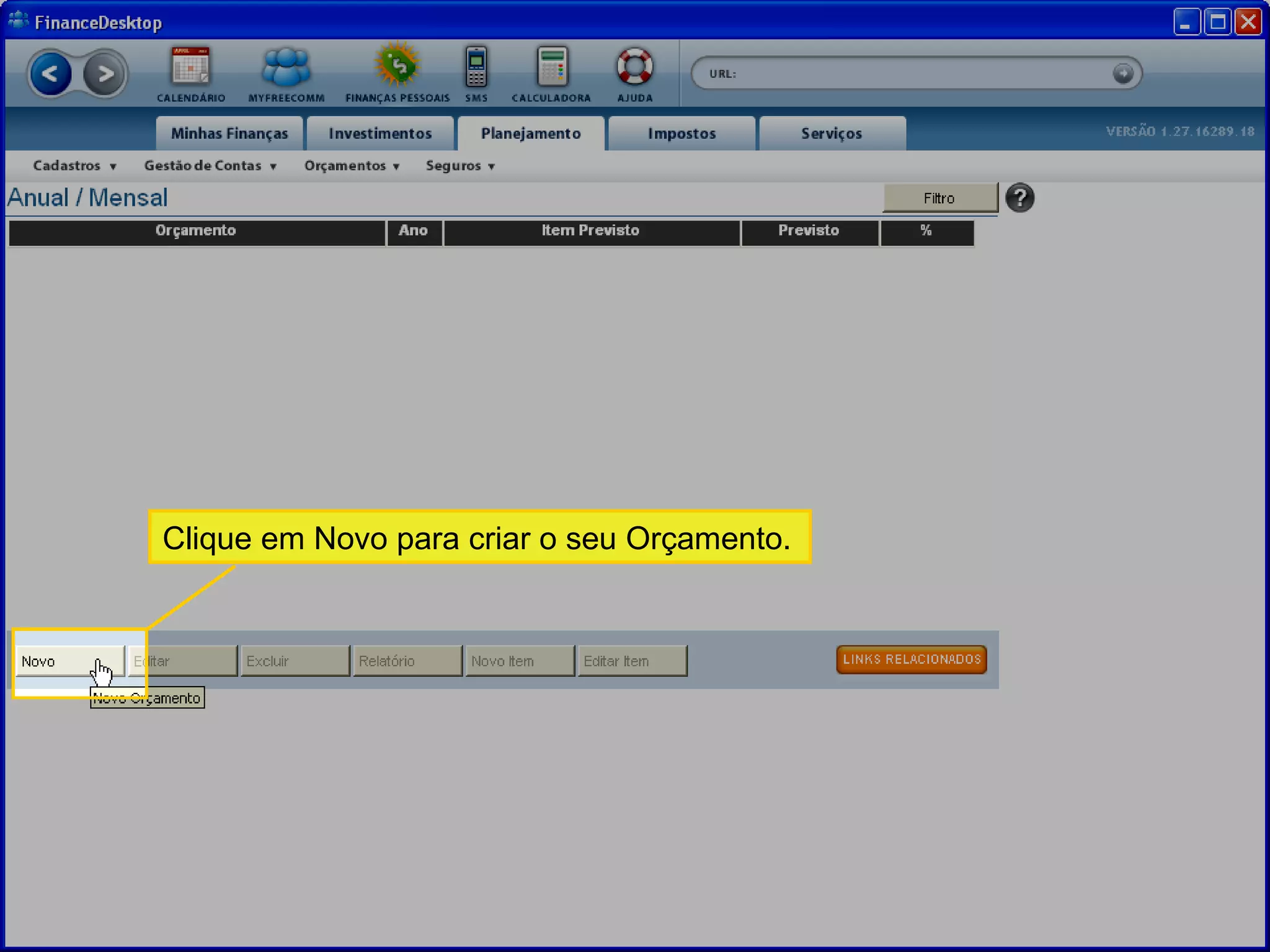Go to the Impostos tab

coord(682,134)
